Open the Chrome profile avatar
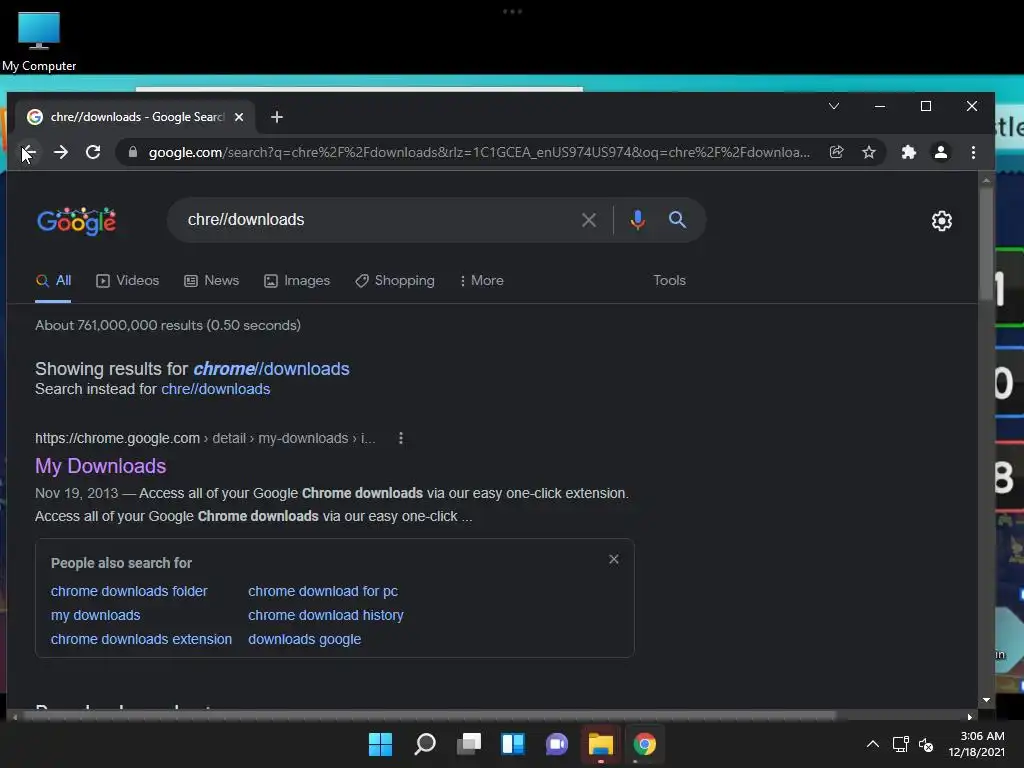This screenshot has width=1024, height=768. coord(940,152)
